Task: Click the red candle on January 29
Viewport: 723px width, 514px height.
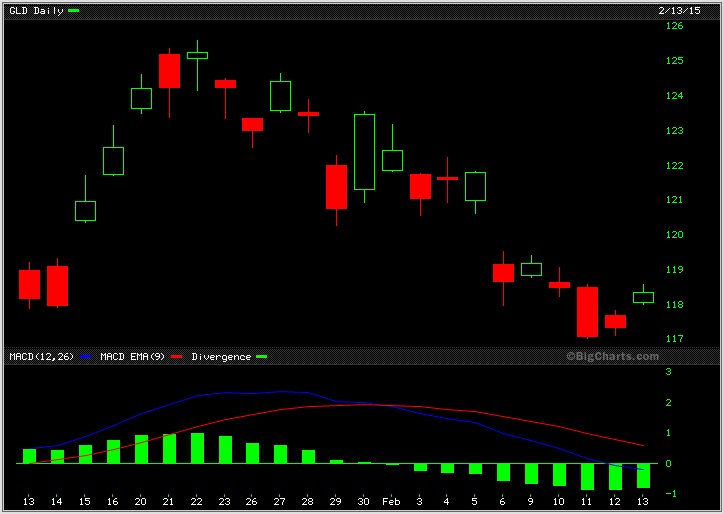Action: 336,187
